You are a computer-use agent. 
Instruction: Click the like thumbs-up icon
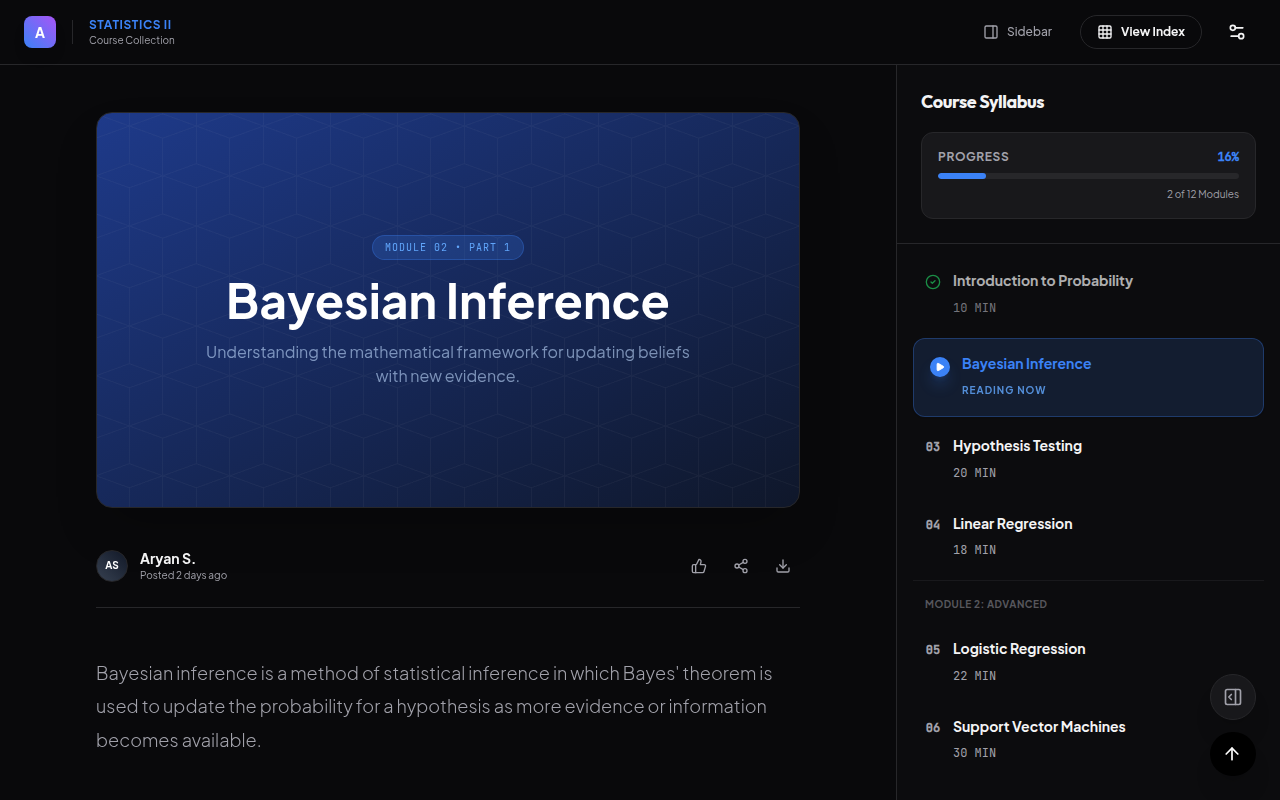tap(699, 566)
